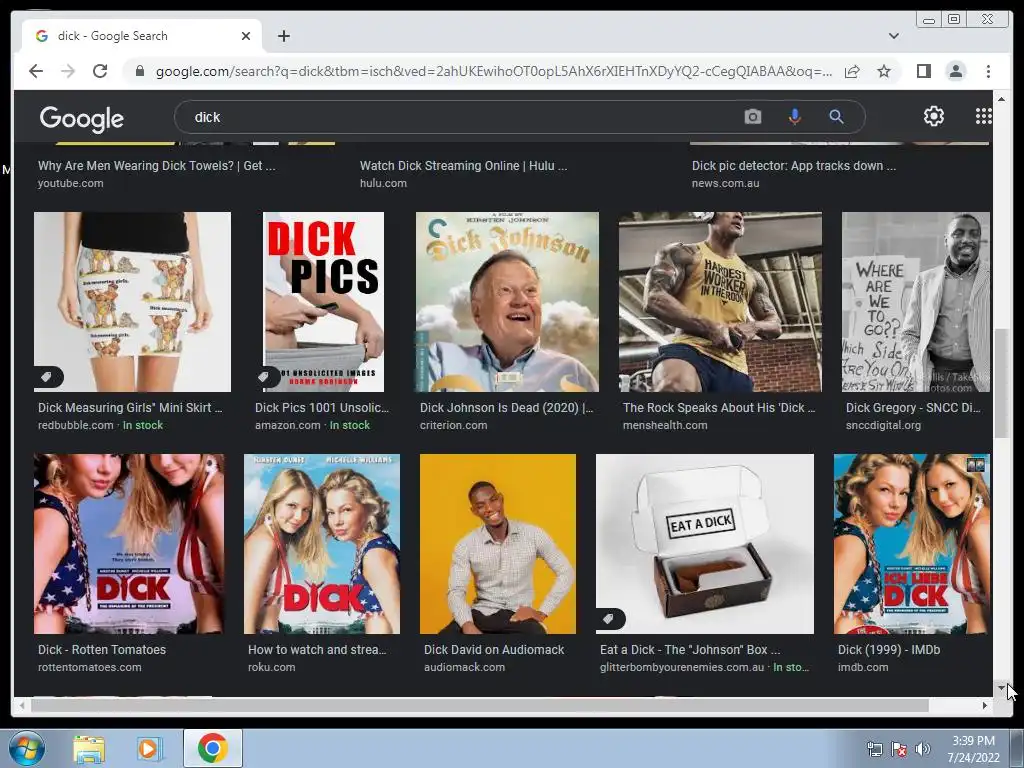
Task: Click the news.com.au result title link
Action: click(794, 166)
